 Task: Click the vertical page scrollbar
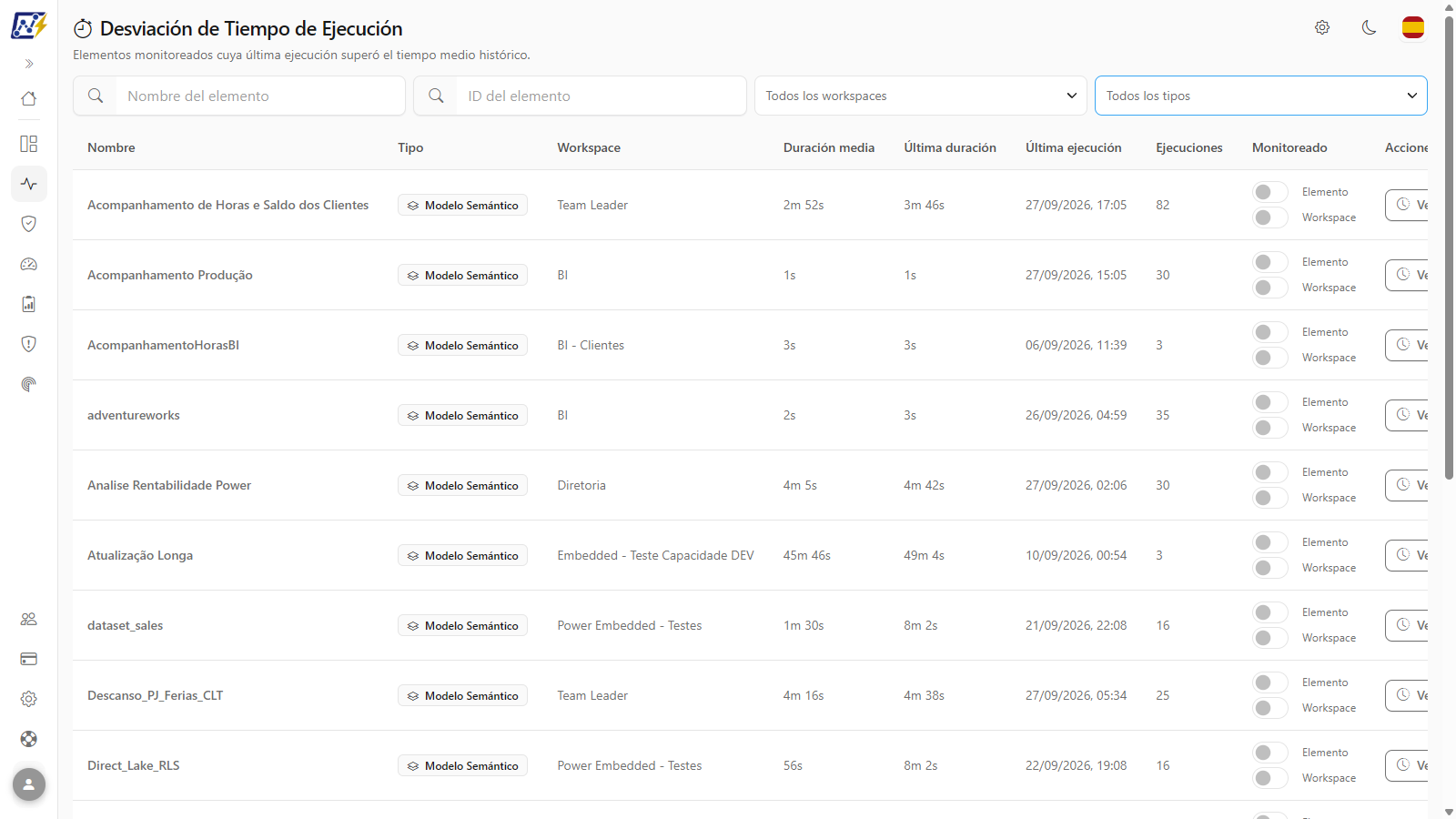point(1449,246)
